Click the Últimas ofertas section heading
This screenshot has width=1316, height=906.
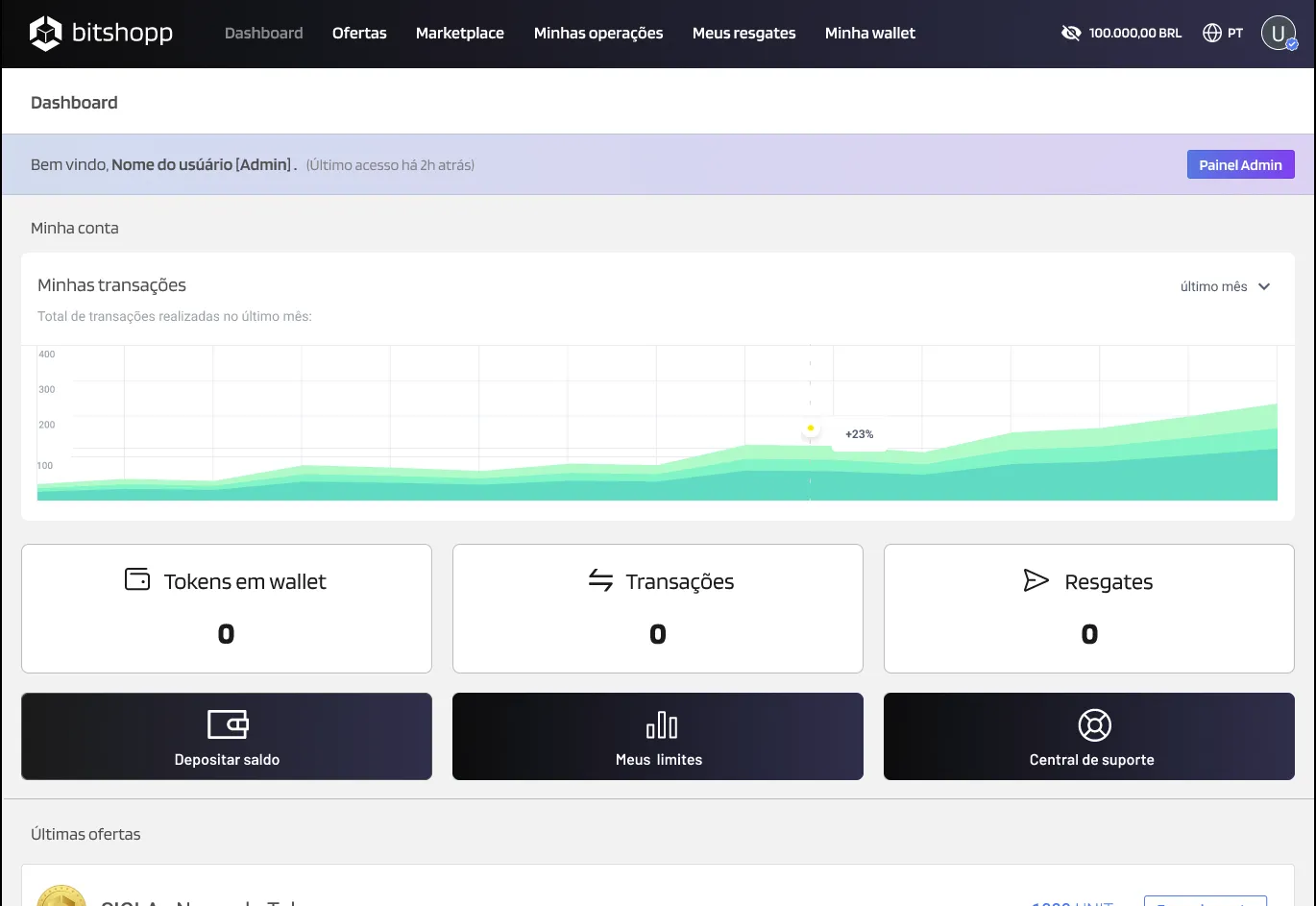pos(85,834)
